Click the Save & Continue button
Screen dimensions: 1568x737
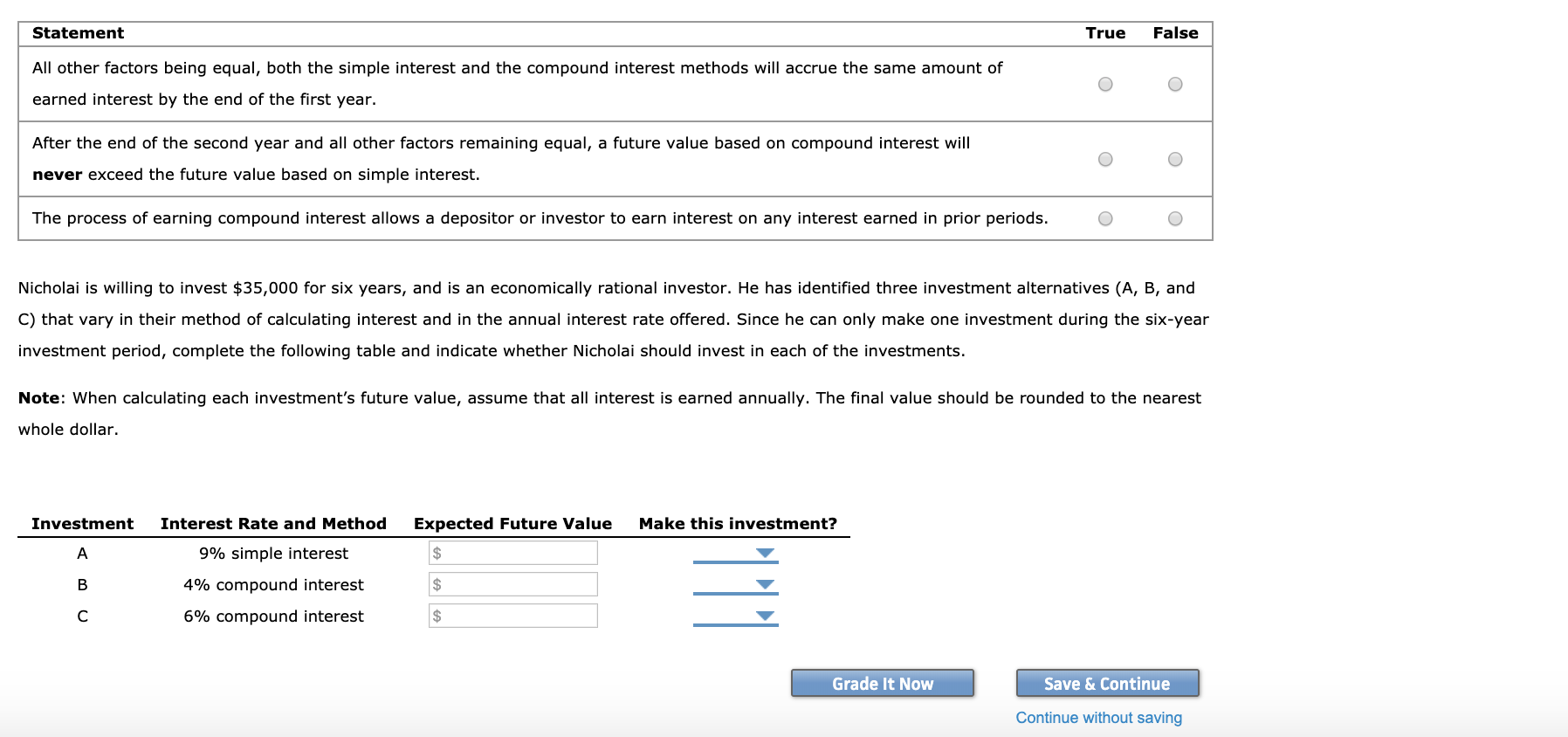(1106, 684)
